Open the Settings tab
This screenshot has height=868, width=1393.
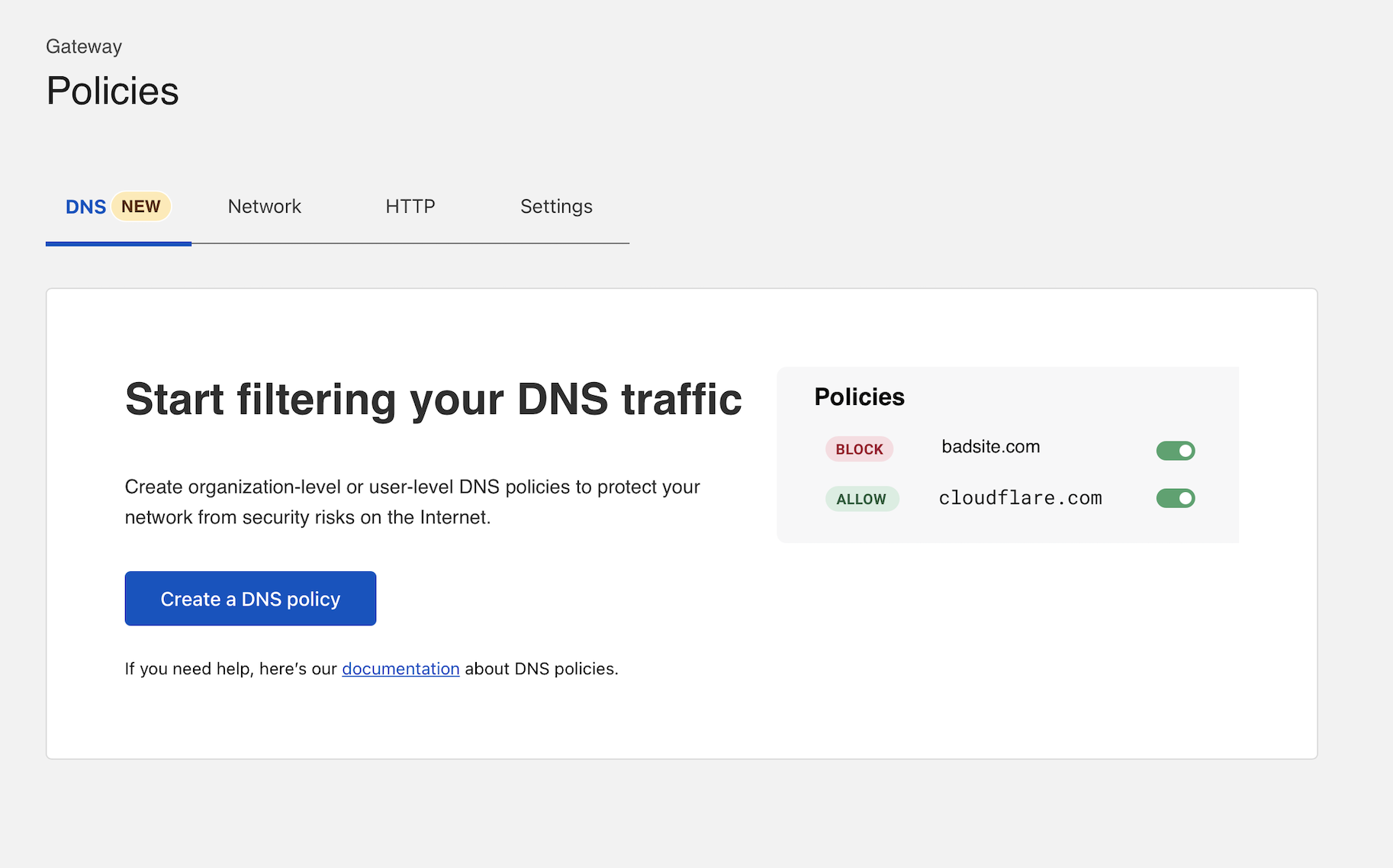(555, 207)
